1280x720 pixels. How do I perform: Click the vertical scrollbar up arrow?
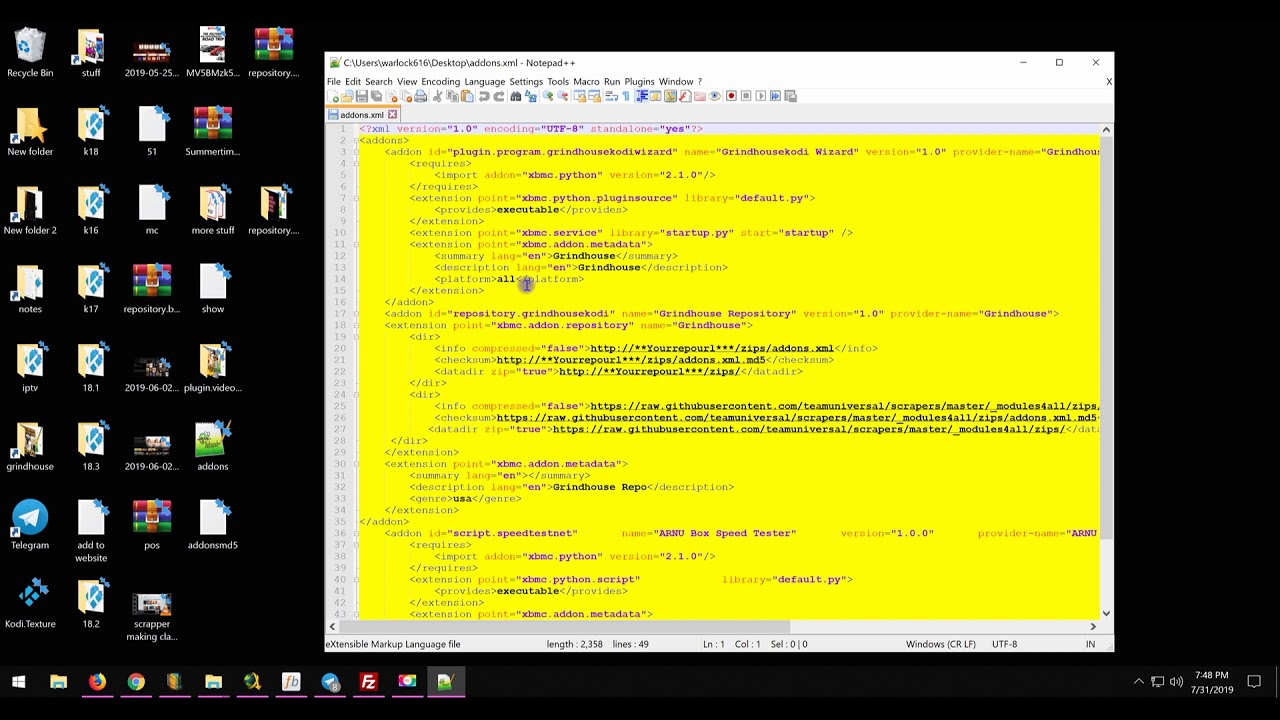pos(1106,130)
